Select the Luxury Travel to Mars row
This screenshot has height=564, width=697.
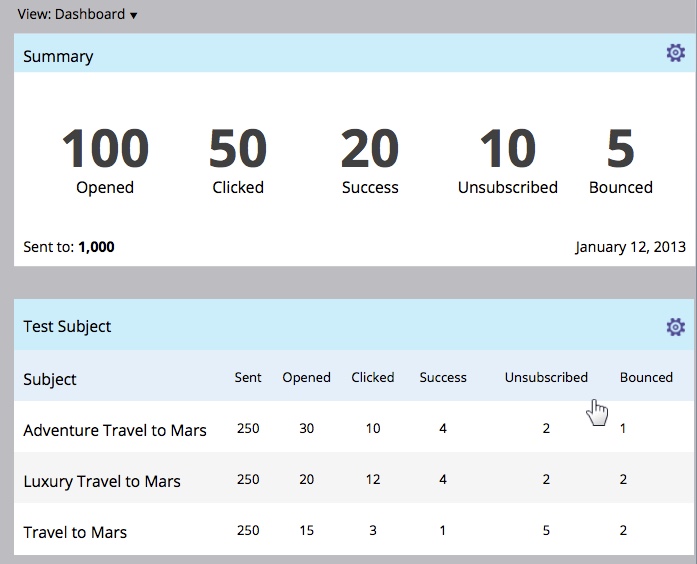pyautogui.click(x=102, y=481)
